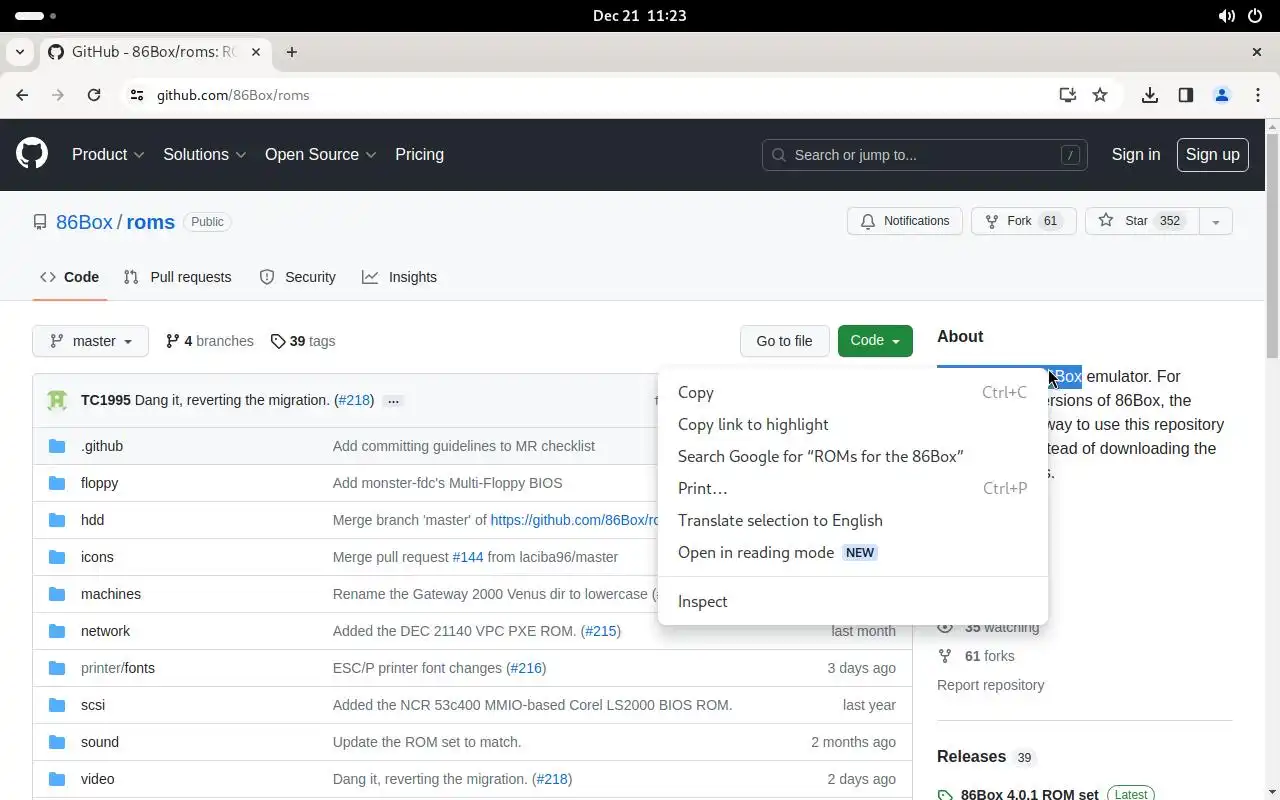Go back with the browser back arrow
The width and height of the screenshot is (1280, 800).
[x=22, y=95]
